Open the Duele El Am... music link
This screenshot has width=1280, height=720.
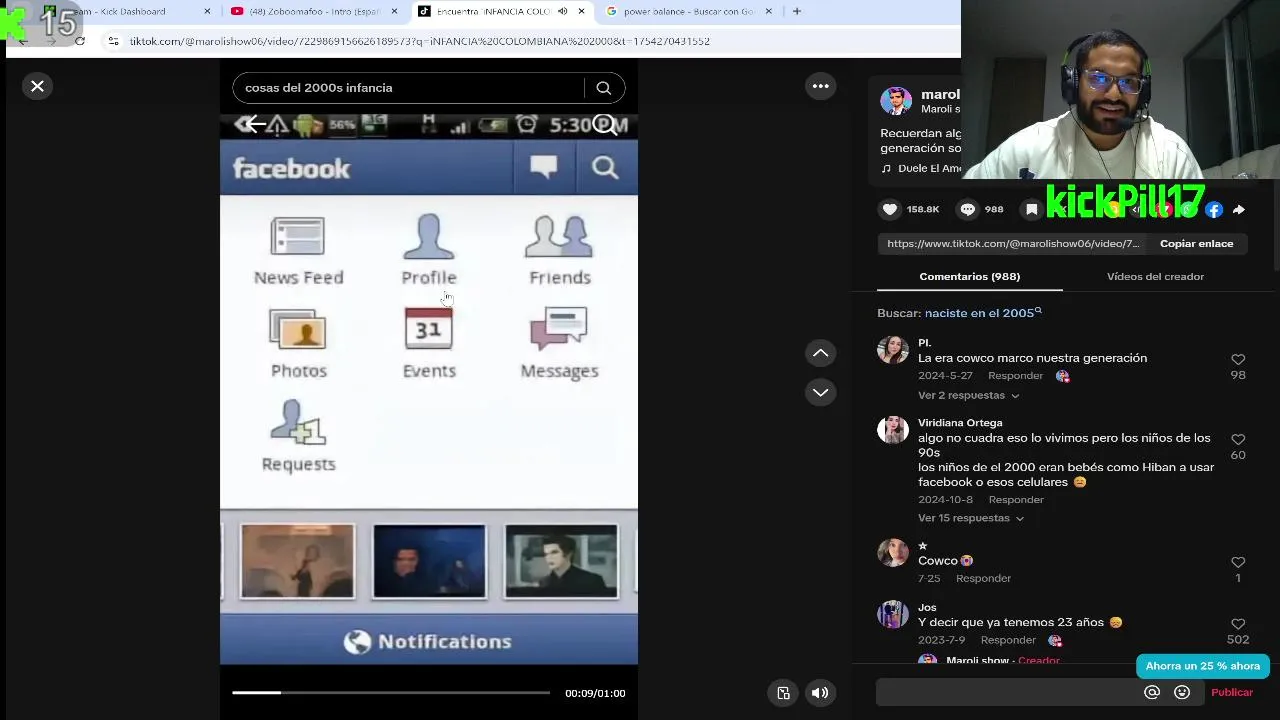(x=921, y=168)
